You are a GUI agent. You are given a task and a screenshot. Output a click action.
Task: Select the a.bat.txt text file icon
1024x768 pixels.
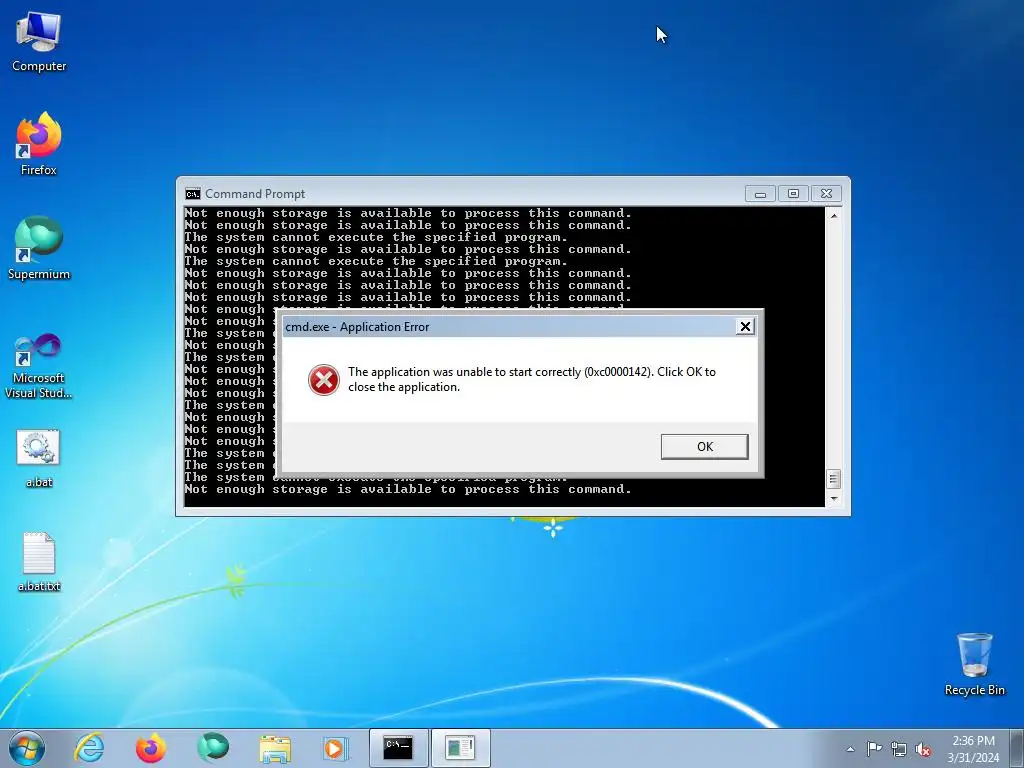click(39, 562)
